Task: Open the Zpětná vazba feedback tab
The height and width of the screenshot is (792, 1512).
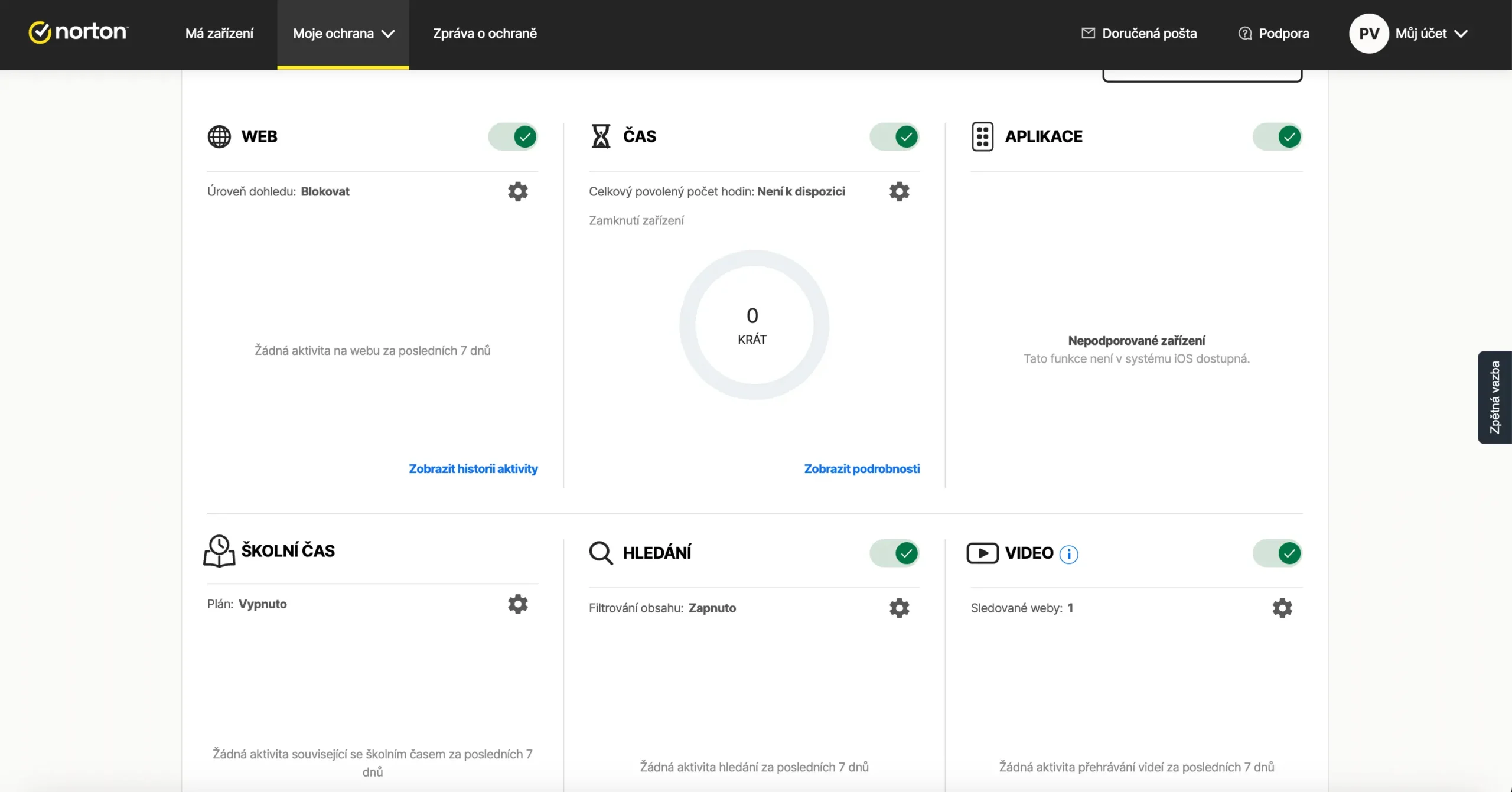Action: (x=1494, y=397)
